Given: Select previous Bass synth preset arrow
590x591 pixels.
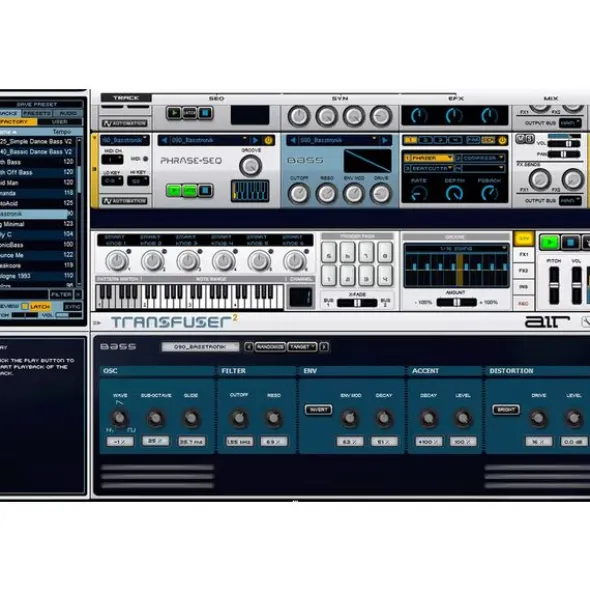Looking at the screenshot, I should 293,141.
